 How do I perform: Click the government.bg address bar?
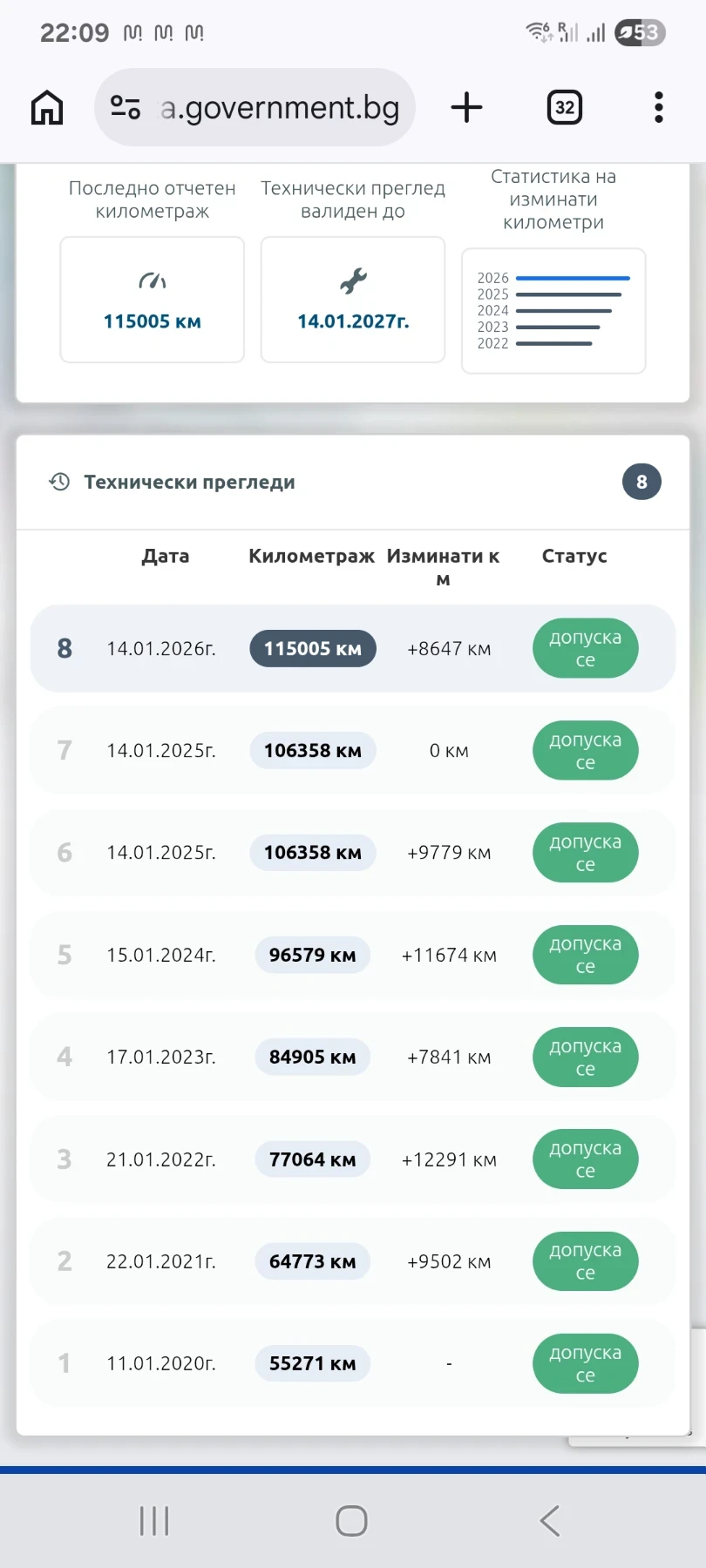click(x=279, y=108)
